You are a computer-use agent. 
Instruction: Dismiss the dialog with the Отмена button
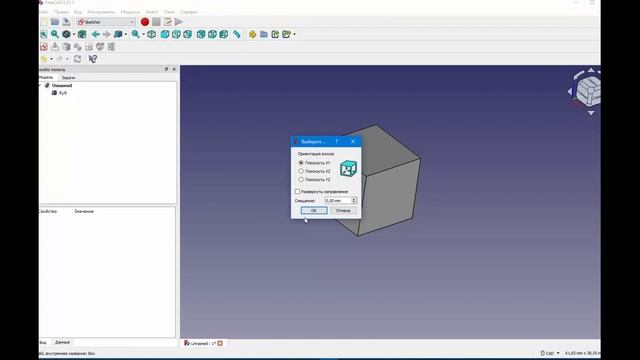tap(343, 211)
